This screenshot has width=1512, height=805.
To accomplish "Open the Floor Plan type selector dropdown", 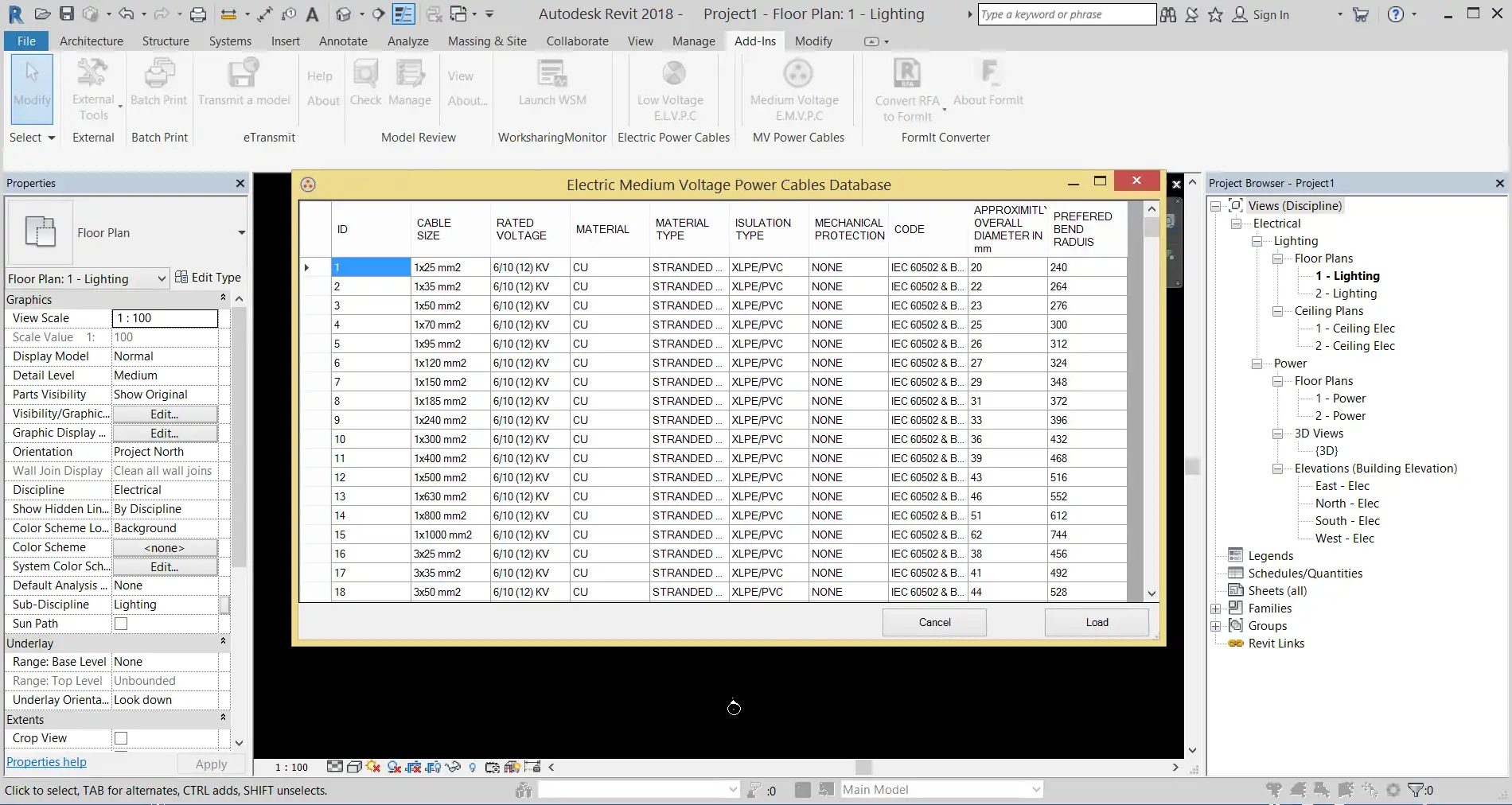I will [x=240, y=233].
